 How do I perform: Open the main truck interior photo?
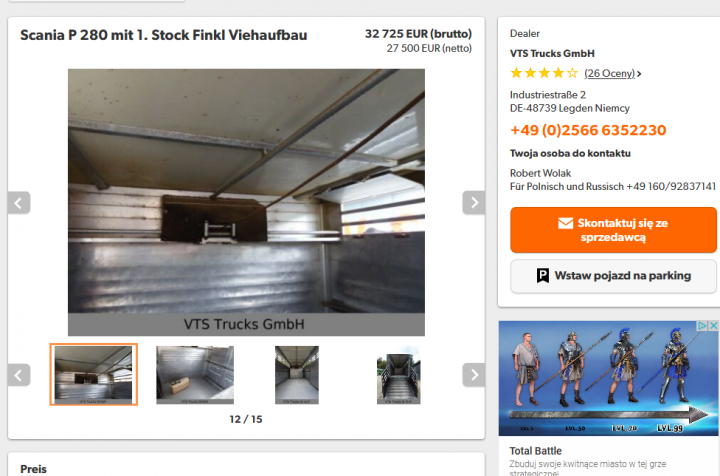pyautogui.click(x=246, y=202)
